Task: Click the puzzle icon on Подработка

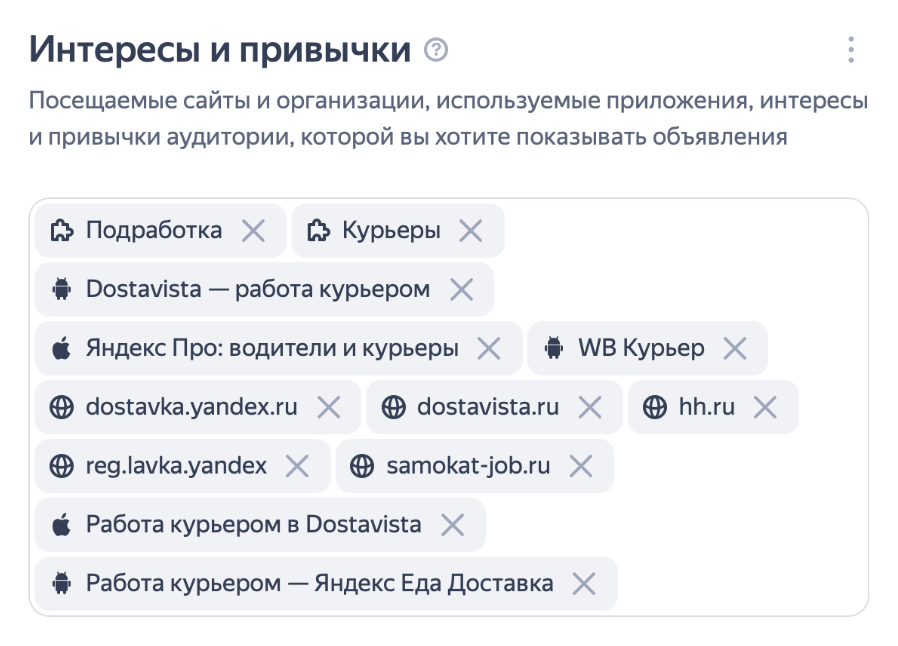Action: click(x=62, y=231)
